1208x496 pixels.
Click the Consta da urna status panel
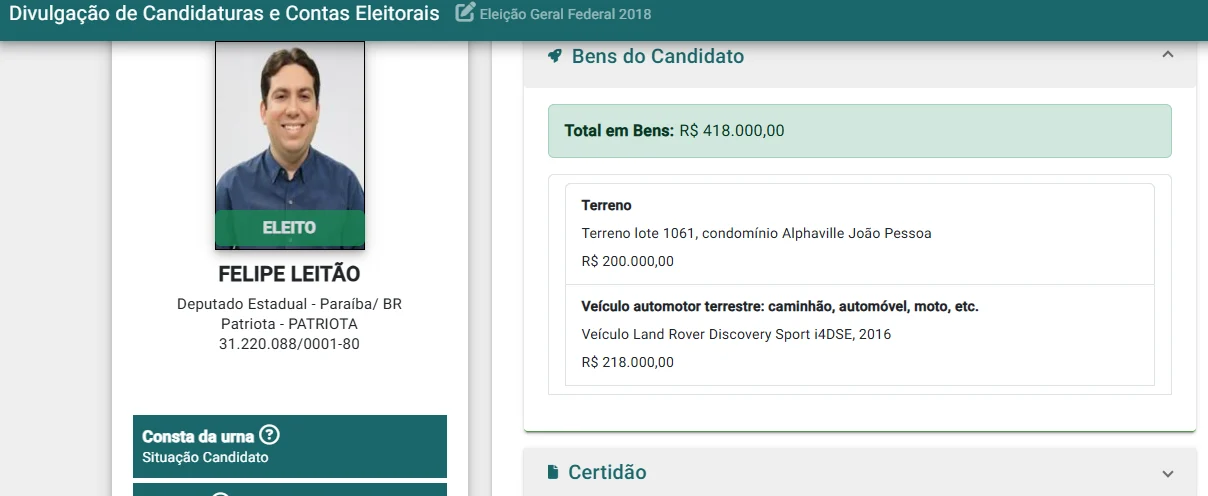pyautogui.click(x=290, y=446)
